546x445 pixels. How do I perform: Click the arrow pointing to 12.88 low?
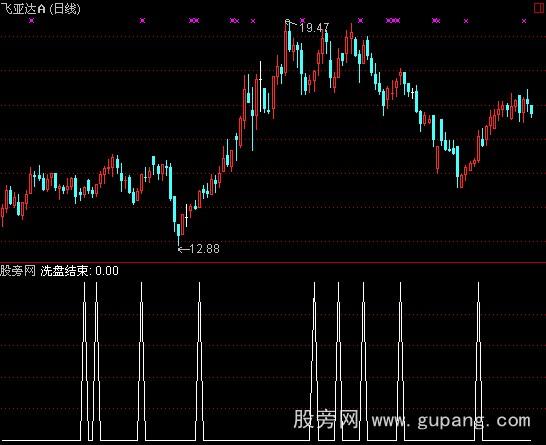tap(184, 249)
